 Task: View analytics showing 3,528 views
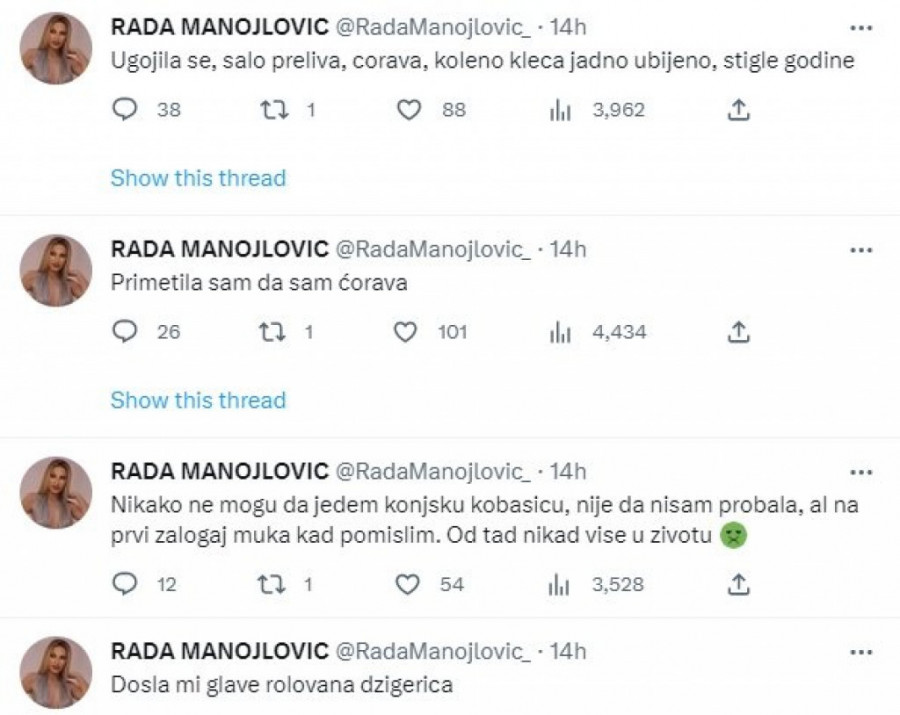(x=561, y=584)
